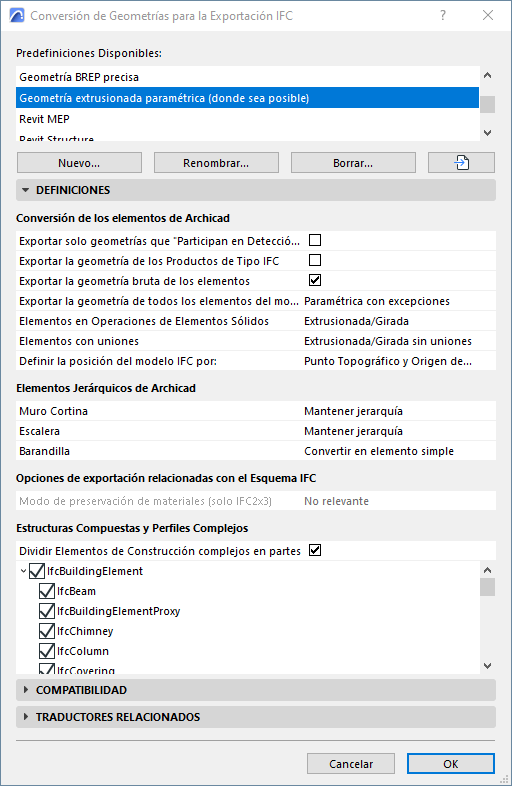Click 'Modo de preservación de materiales' row label

coord(145,501)
